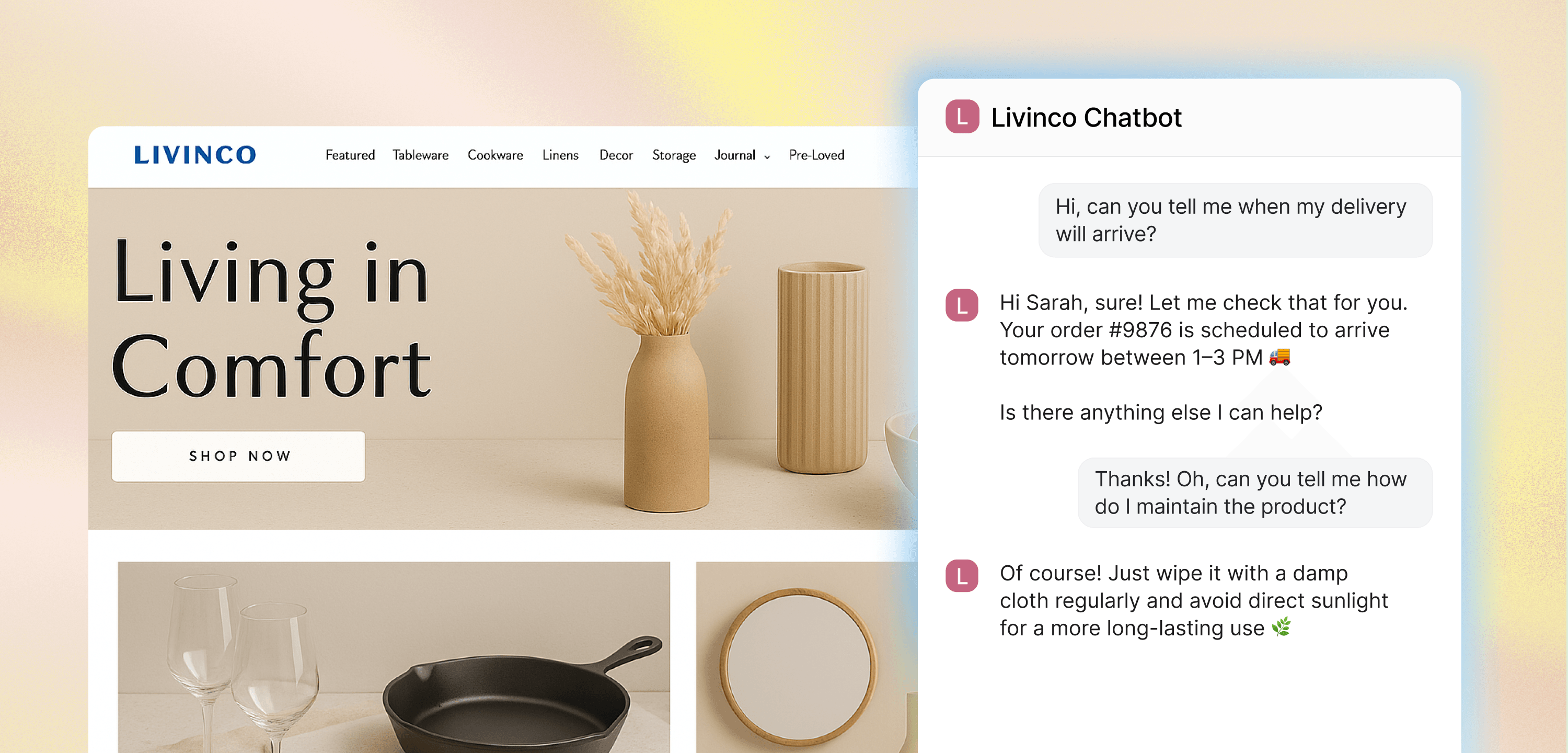This screenshot has height=753, width=1568.
Task: Open the wine glasses and skillet product image
Action: (x=394, y=657)
